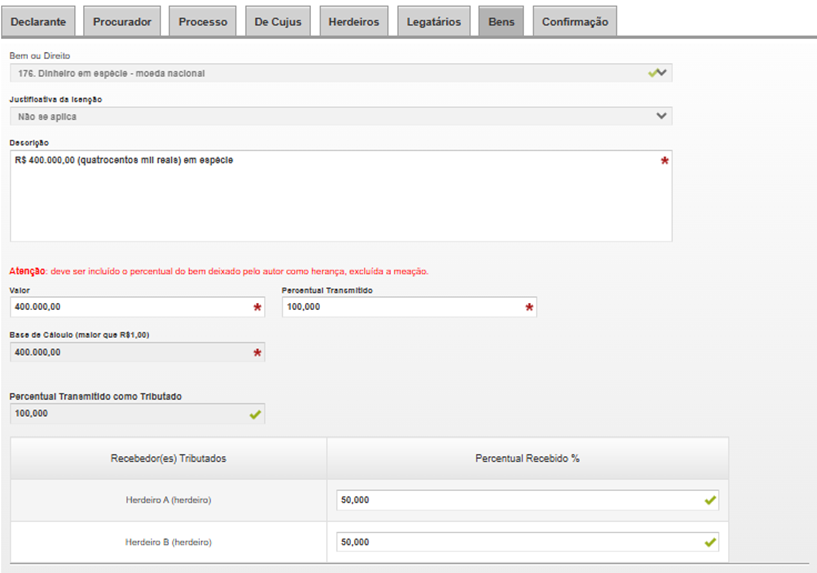
Task: Click the Valor input field
Action: coord(130,307)
